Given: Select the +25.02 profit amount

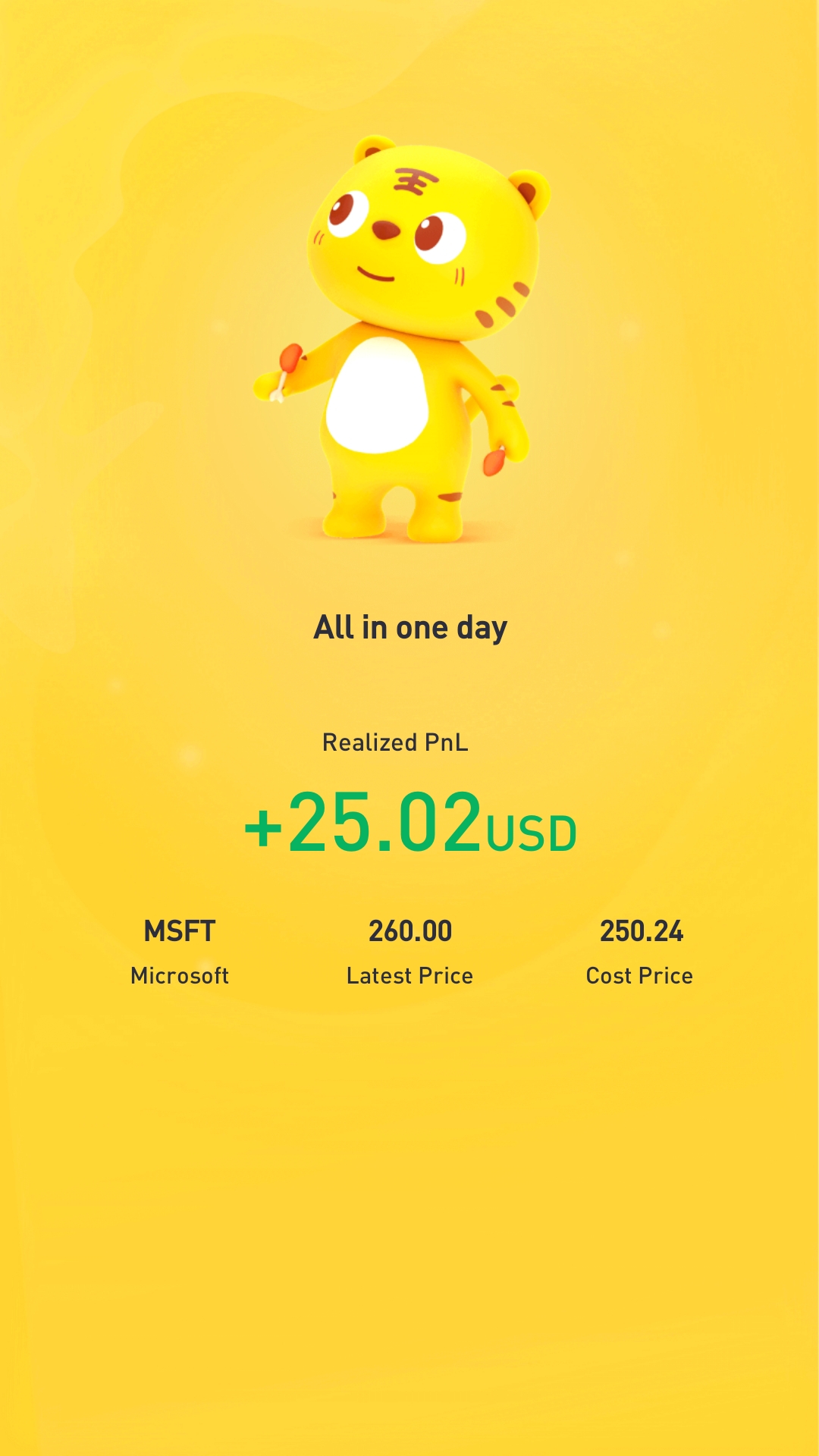Looking at the screenshot, I should tap(362, 822).
